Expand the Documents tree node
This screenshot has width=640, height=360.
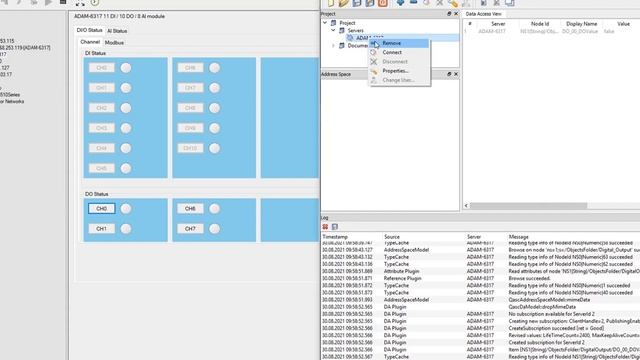(x=333, y=46)
